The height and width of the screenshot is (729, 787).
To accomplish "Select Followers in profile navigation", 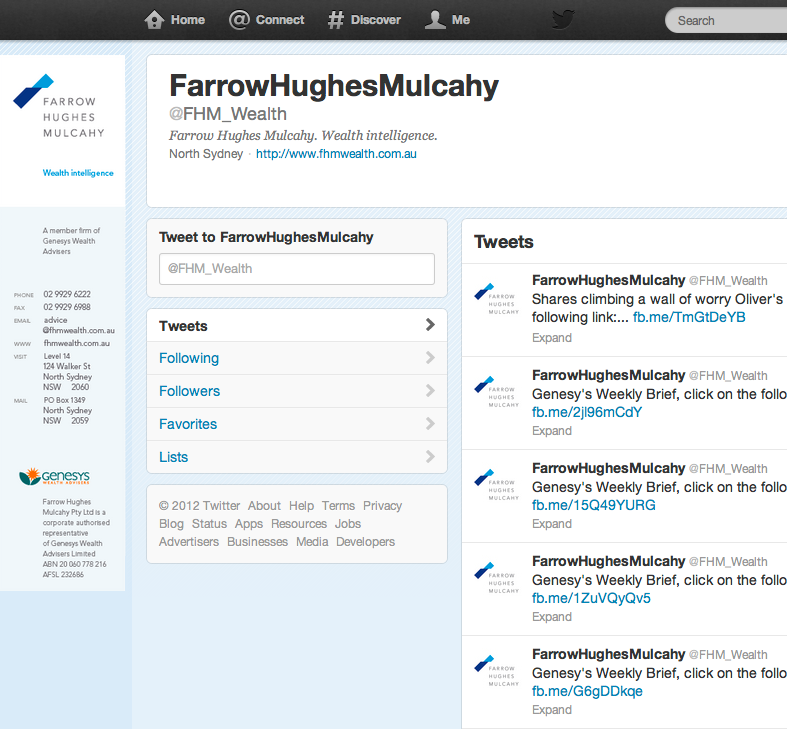I will (x=297, y=391).
